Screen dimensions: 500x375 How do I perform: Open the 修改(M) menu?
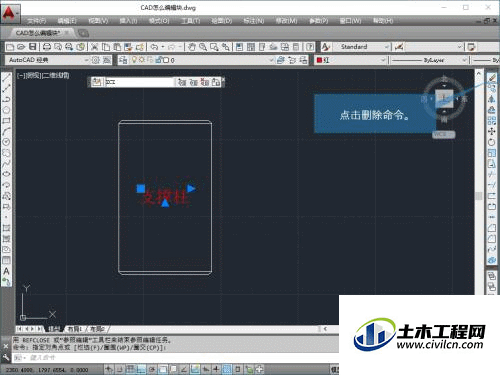[x=286, y=21]
